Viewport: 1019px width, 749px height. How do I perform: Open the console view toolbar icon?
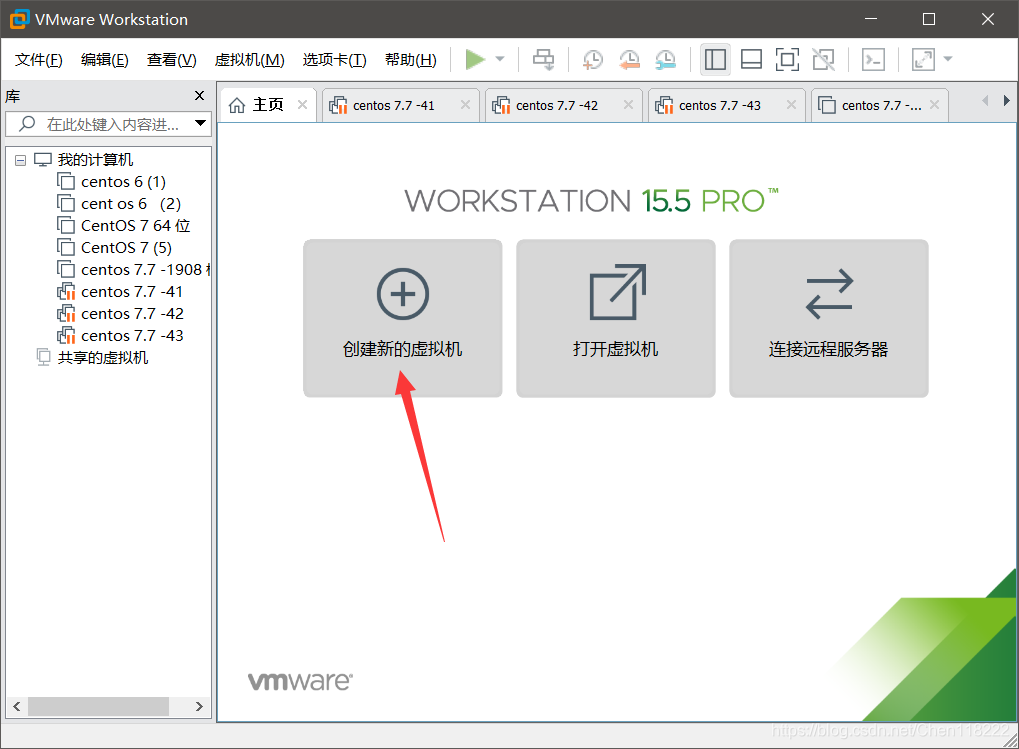(873, 59)
